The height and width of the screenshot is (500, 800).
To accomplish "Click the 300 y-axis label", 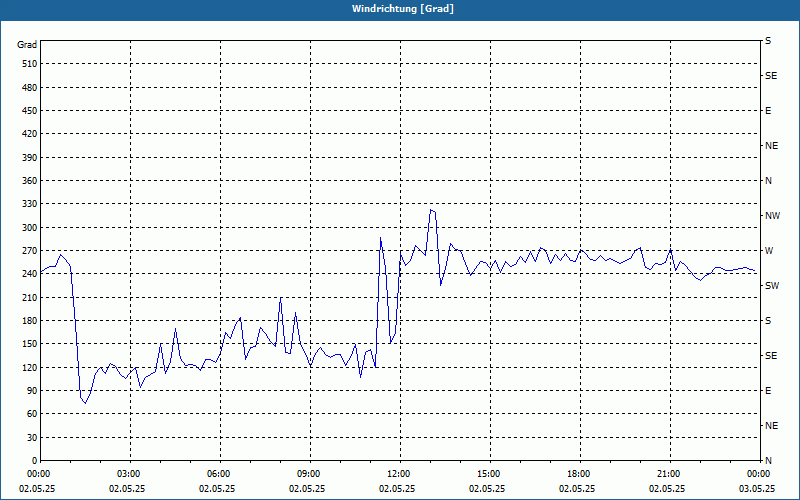I will pyautogui.click(x=30, y=228).
